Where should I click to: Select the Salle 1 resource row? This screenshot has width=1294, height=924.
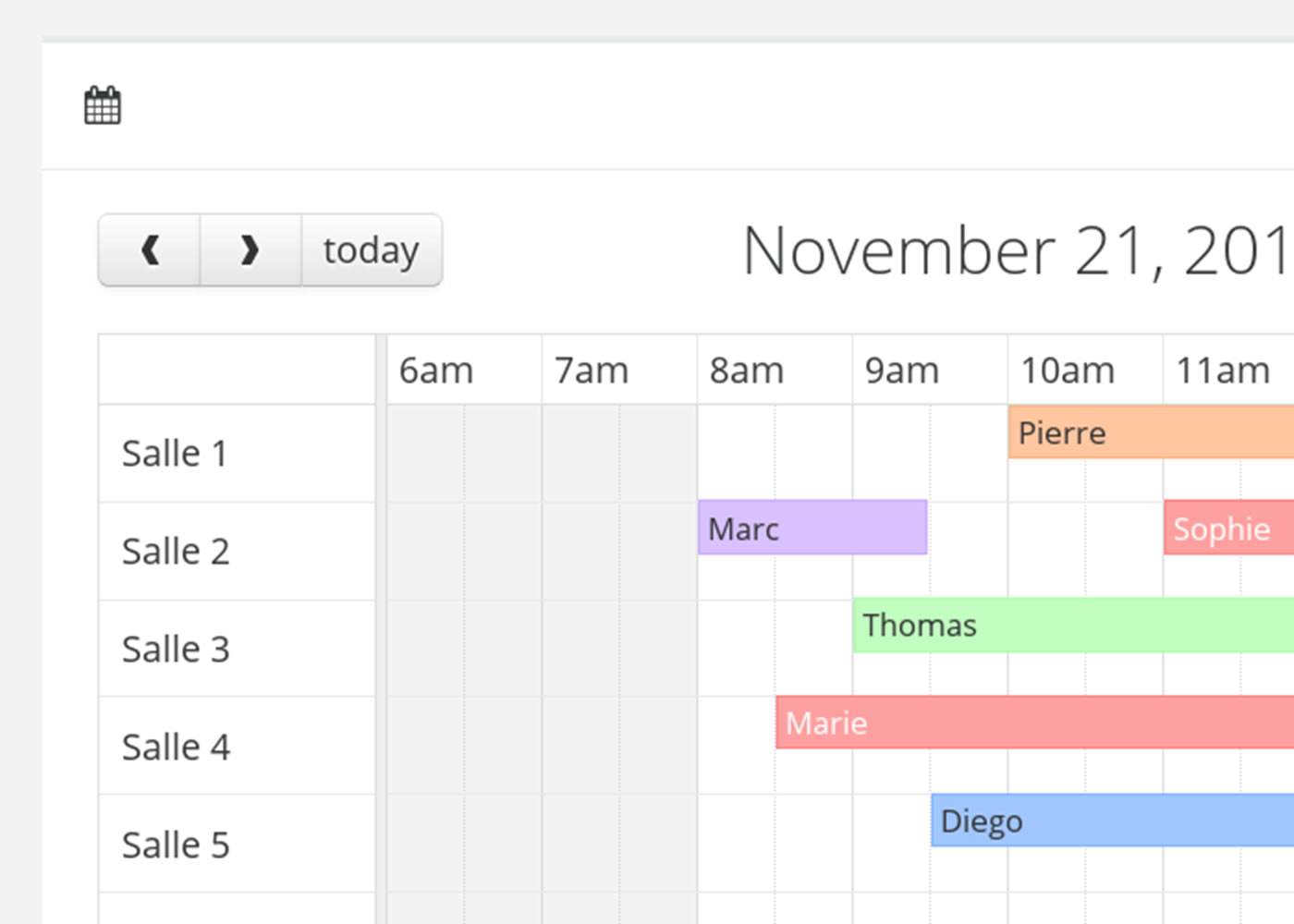[x=175, y=454]
